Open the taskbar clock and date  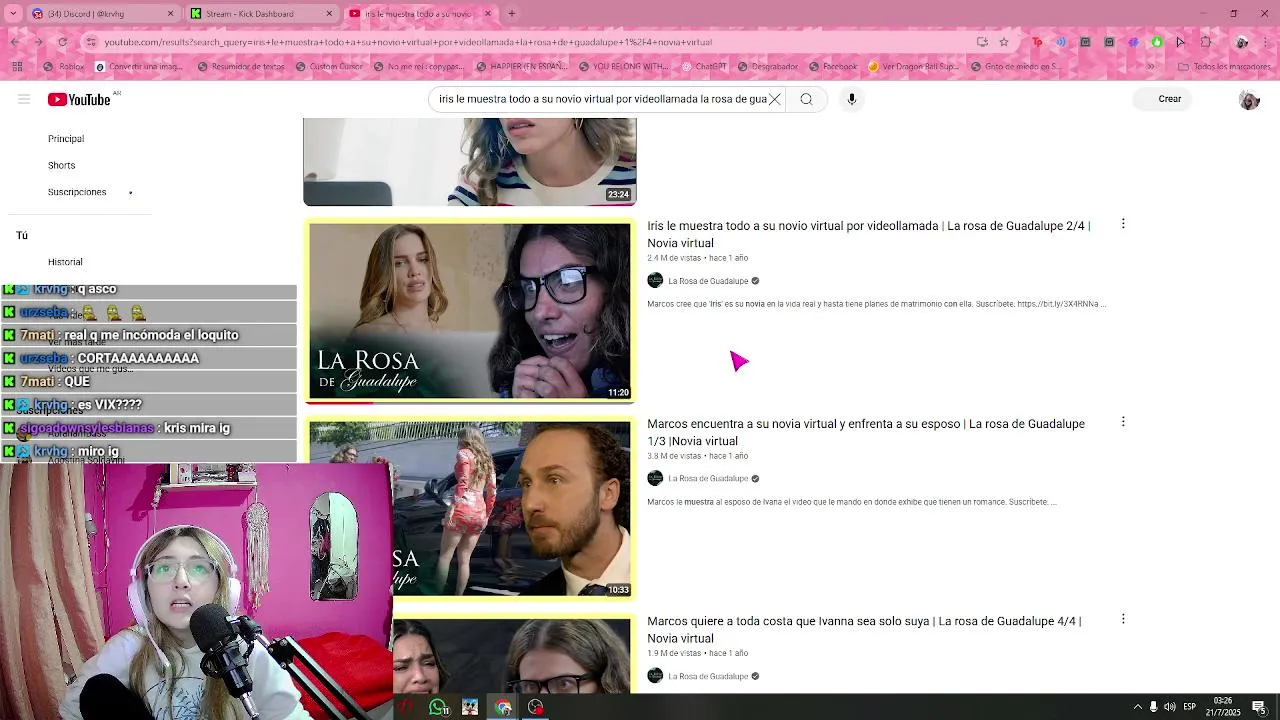click(1223, 707)
